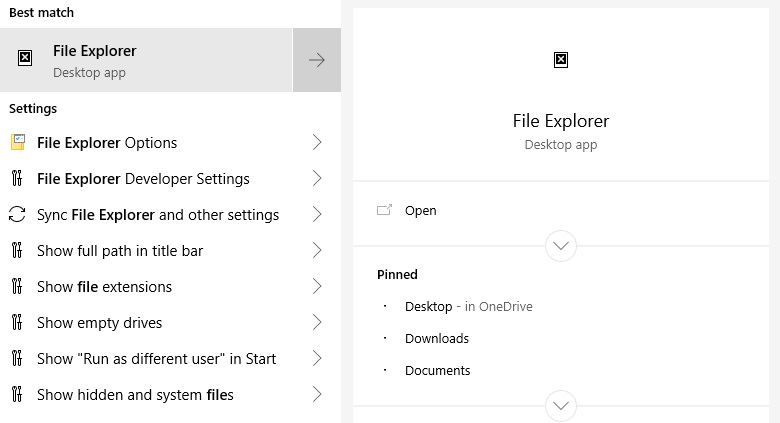Screen dimensions: 780x423
Task: Open pinned Documents folder
Action: click(x=437, y=370)
